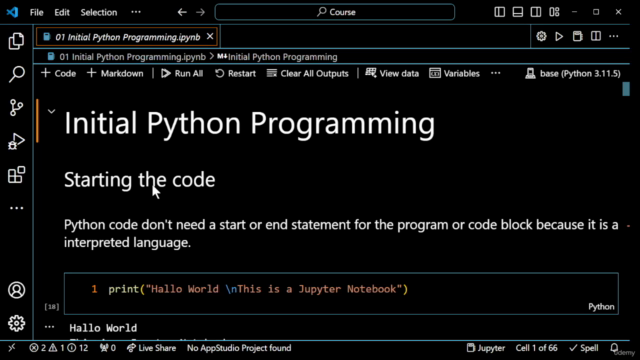Open the Accounts menu icon

pos(16,290)
